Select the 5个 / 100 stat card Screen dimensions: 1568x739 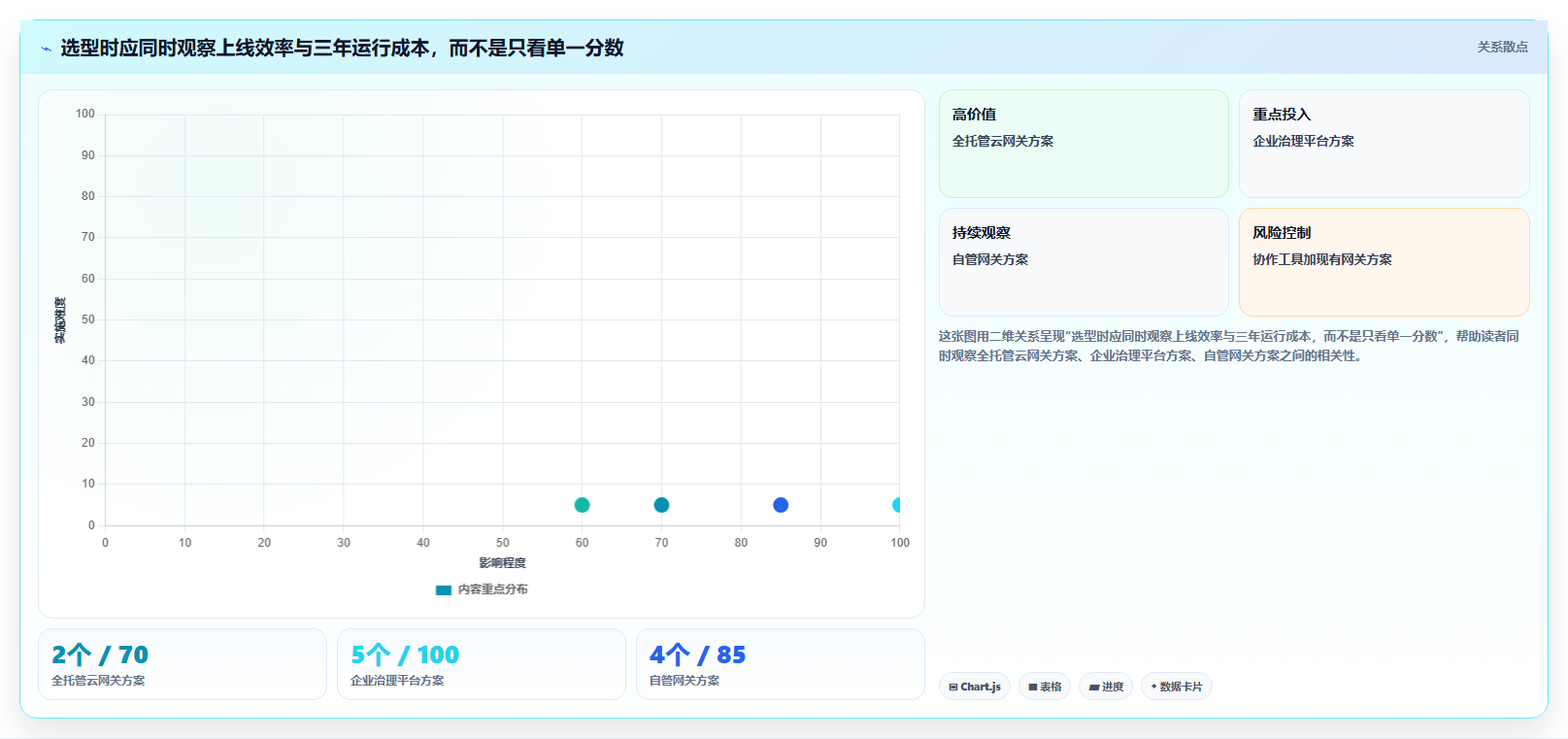482,664
